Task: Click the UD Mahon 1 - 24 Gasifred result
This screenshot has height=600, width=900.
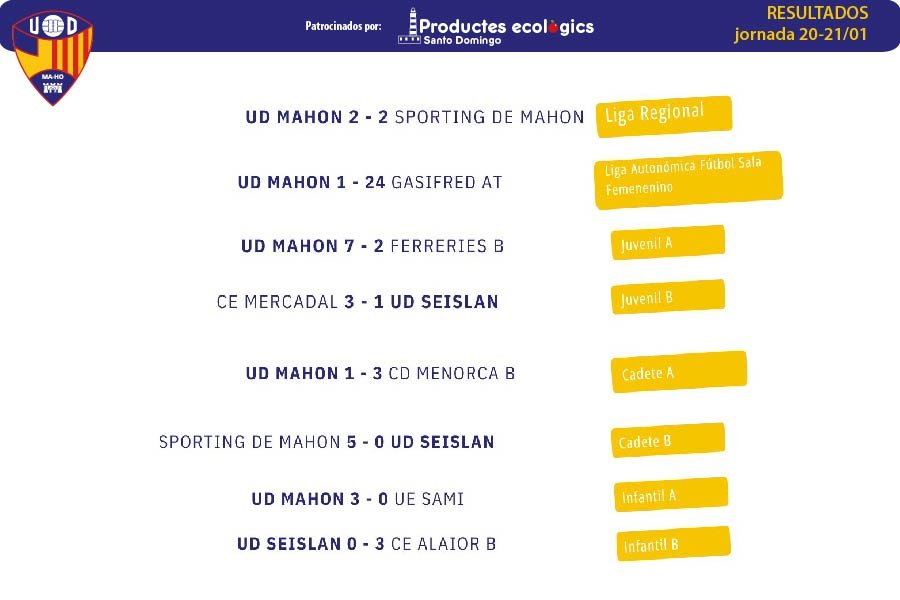Action: coord(370,183)
